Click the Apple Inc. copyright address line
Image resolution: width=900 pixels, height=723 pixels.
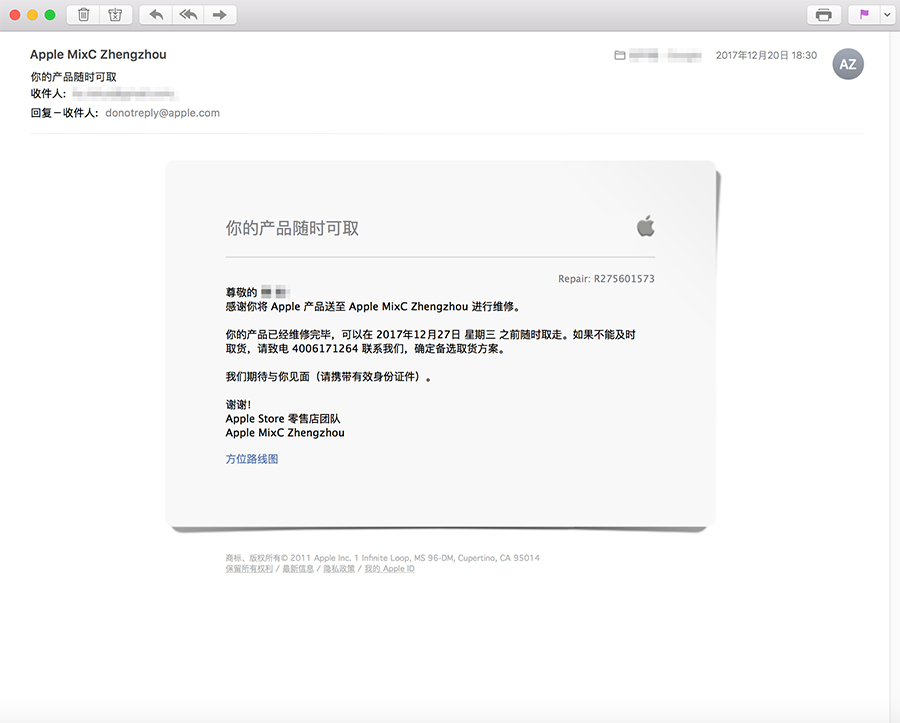382,558
